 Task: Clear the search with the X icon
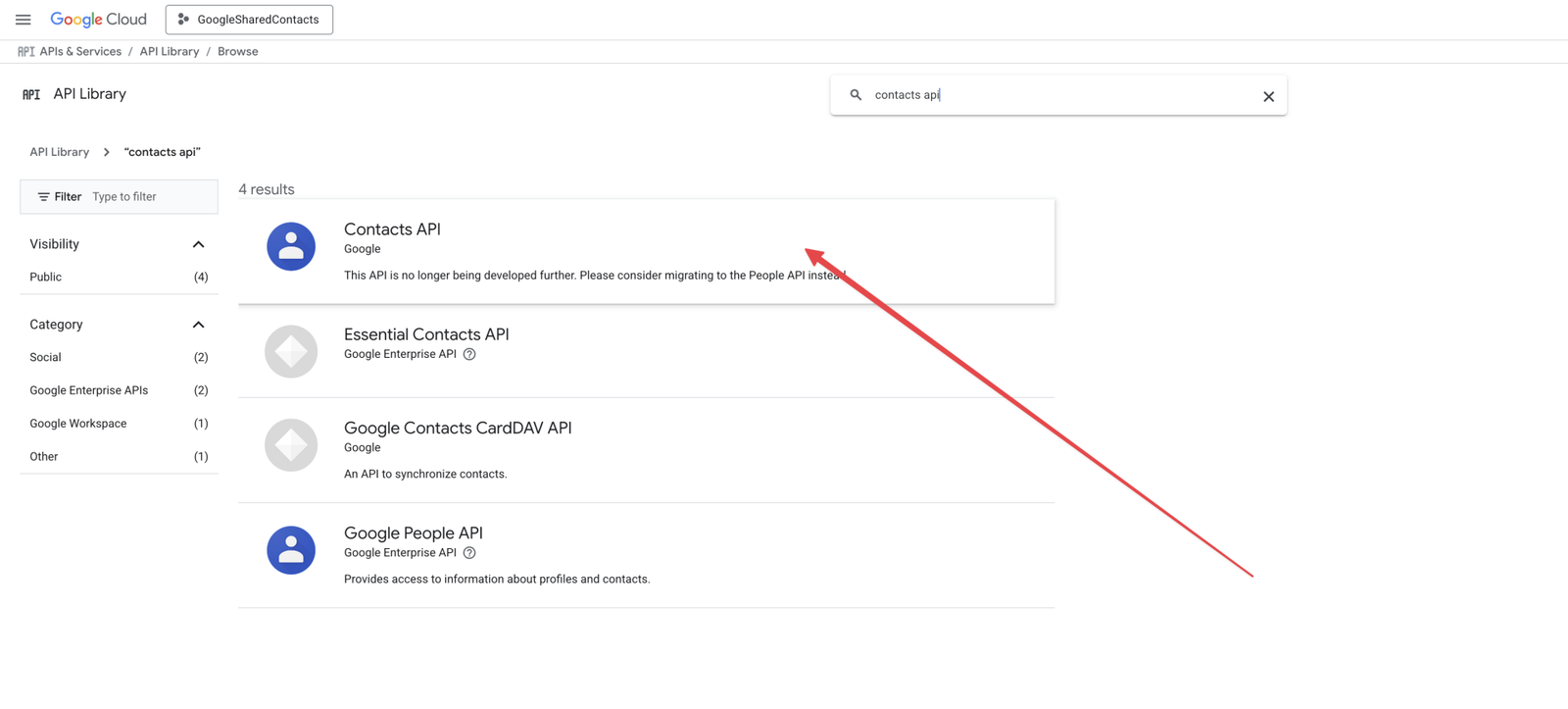pyautogui.click(x=1268, y=96)
